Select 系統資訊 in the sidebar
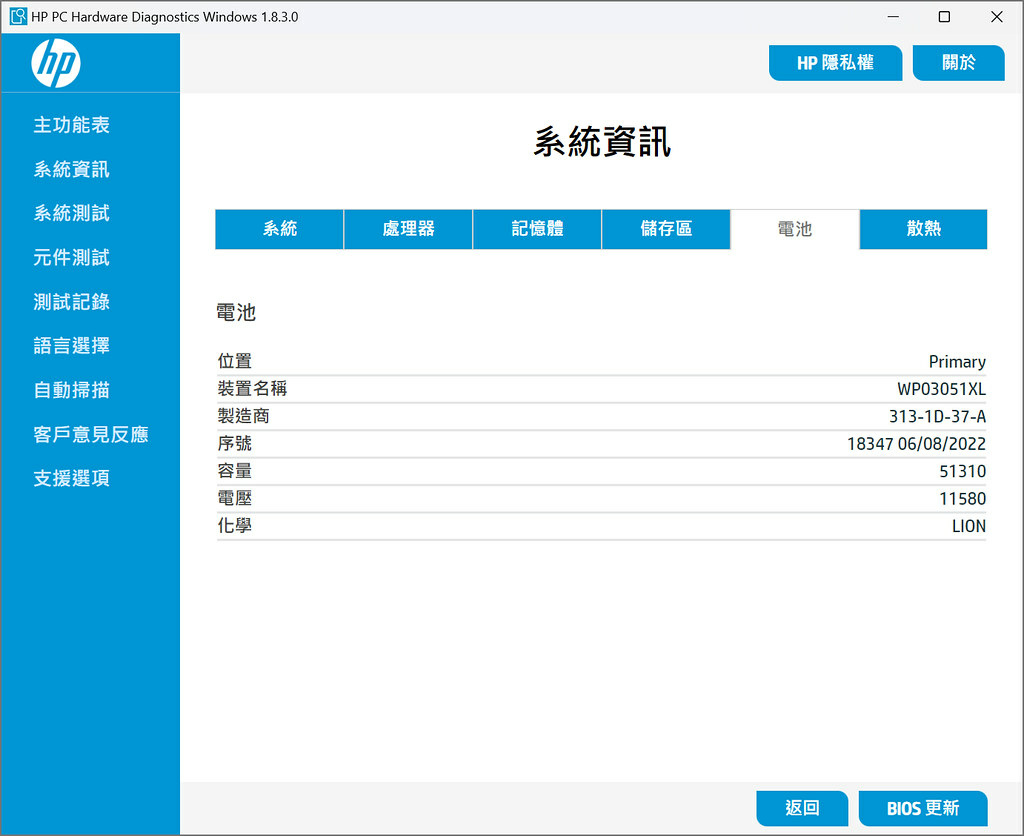Image resolution: width=1024 pixels, height=836 pixels. pos(71,169)
